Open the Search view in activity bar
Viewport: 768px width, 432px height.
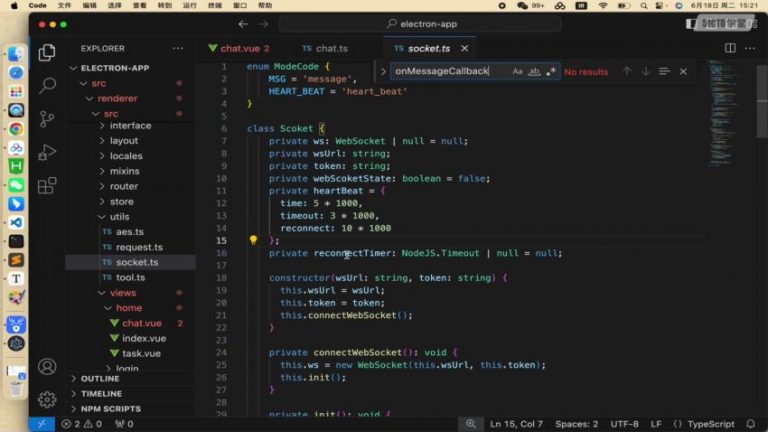47,85
